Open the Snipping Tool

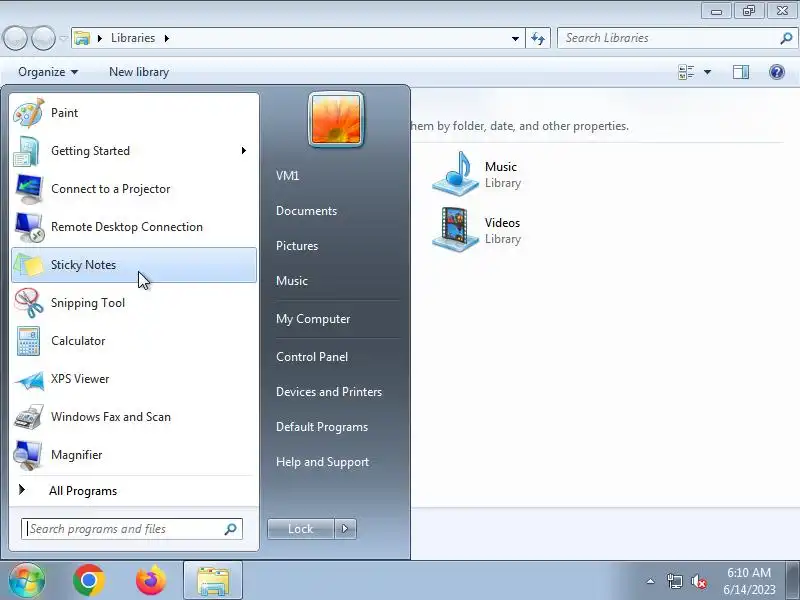133,303
